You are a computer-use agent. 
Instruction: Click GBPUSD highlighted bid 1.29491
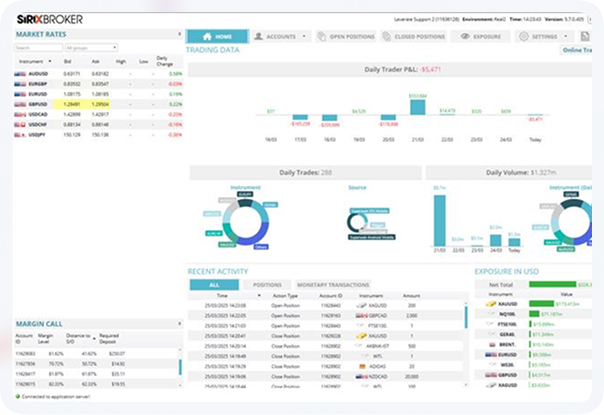[72, 104]
